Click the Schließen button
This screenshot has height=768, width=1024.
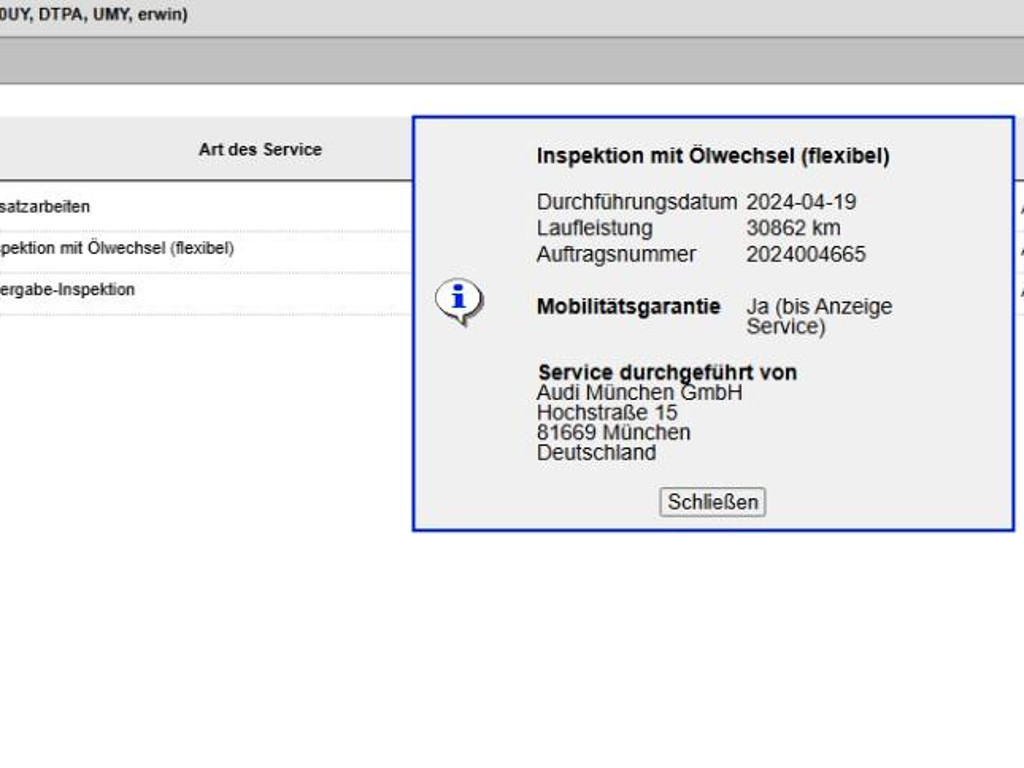tap(712, 502)
